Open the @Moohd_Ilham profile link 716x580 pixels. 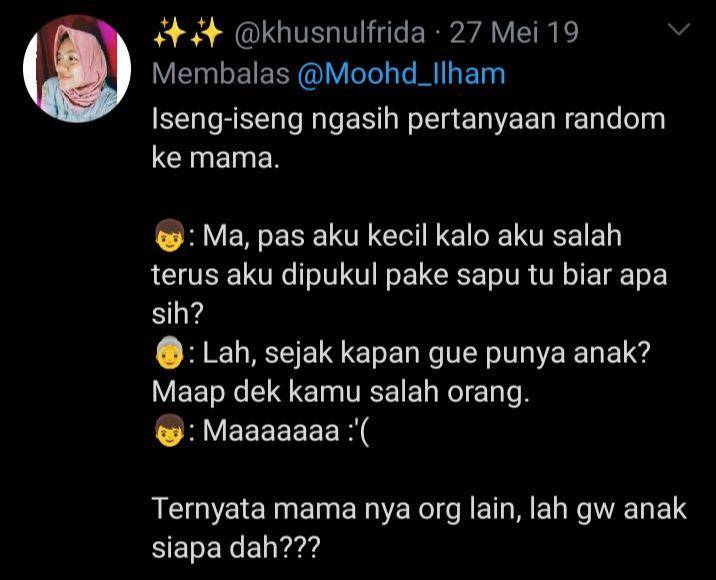pos(401,74)
